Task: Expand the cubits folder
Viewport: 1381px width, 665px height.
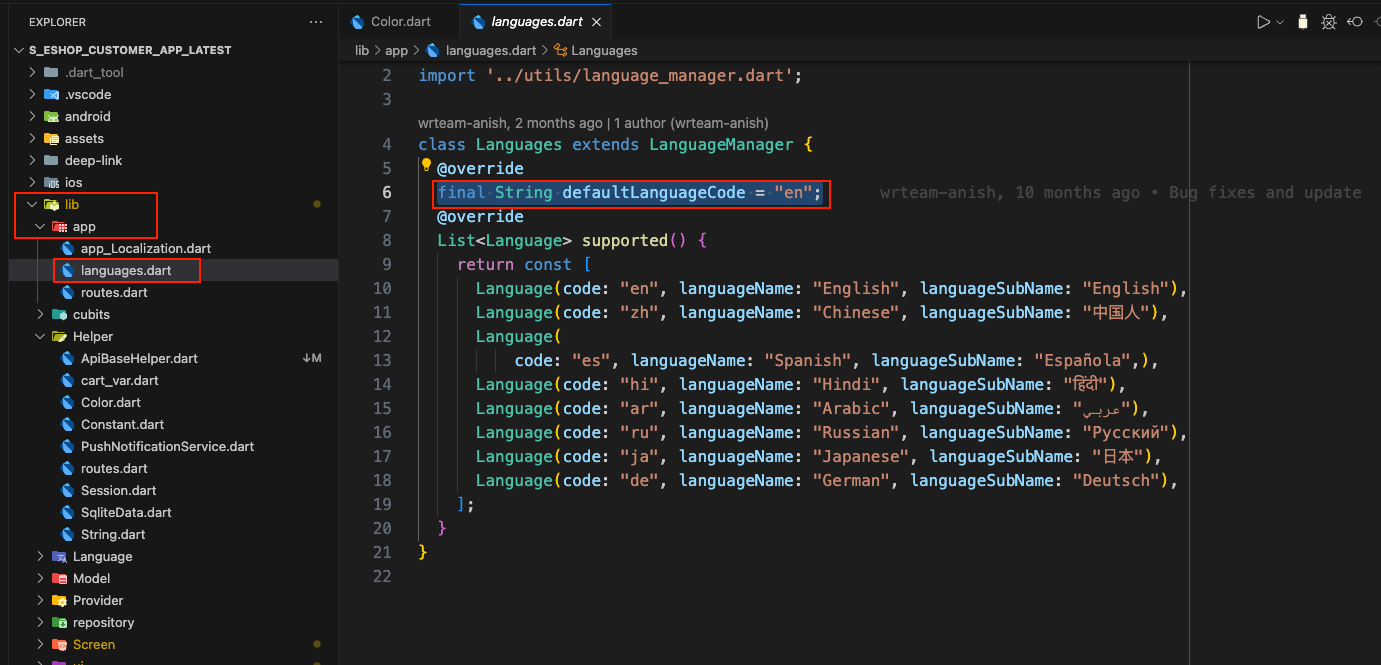Action: 91,315
